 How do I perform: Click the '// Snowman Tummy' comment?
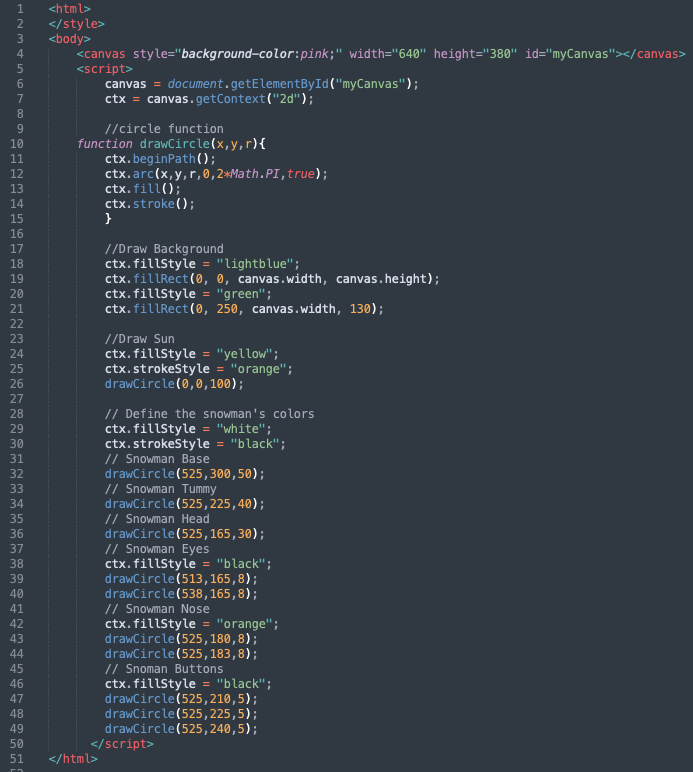160,489
